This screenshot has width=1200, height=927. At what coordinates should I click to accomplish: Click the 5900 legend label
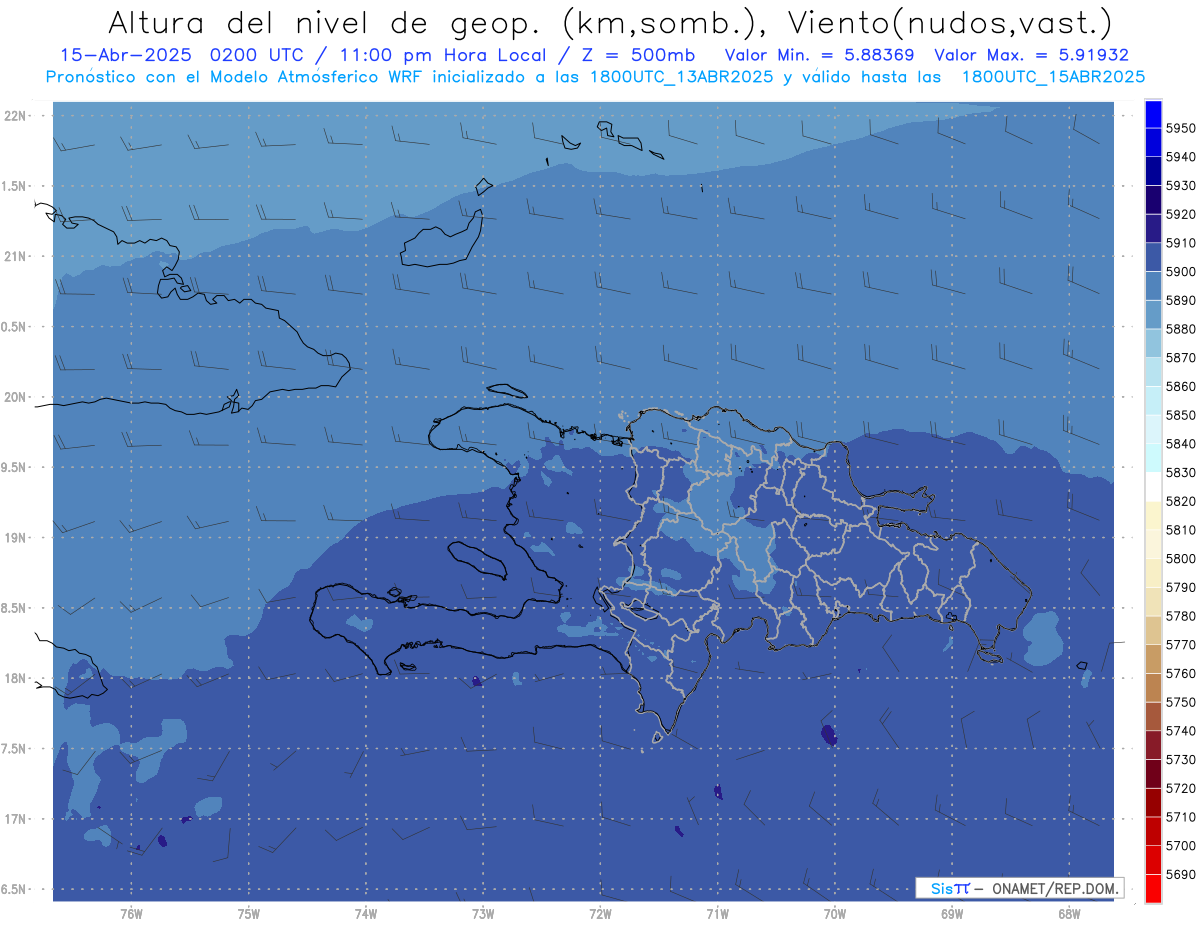tap(1181, 271)
